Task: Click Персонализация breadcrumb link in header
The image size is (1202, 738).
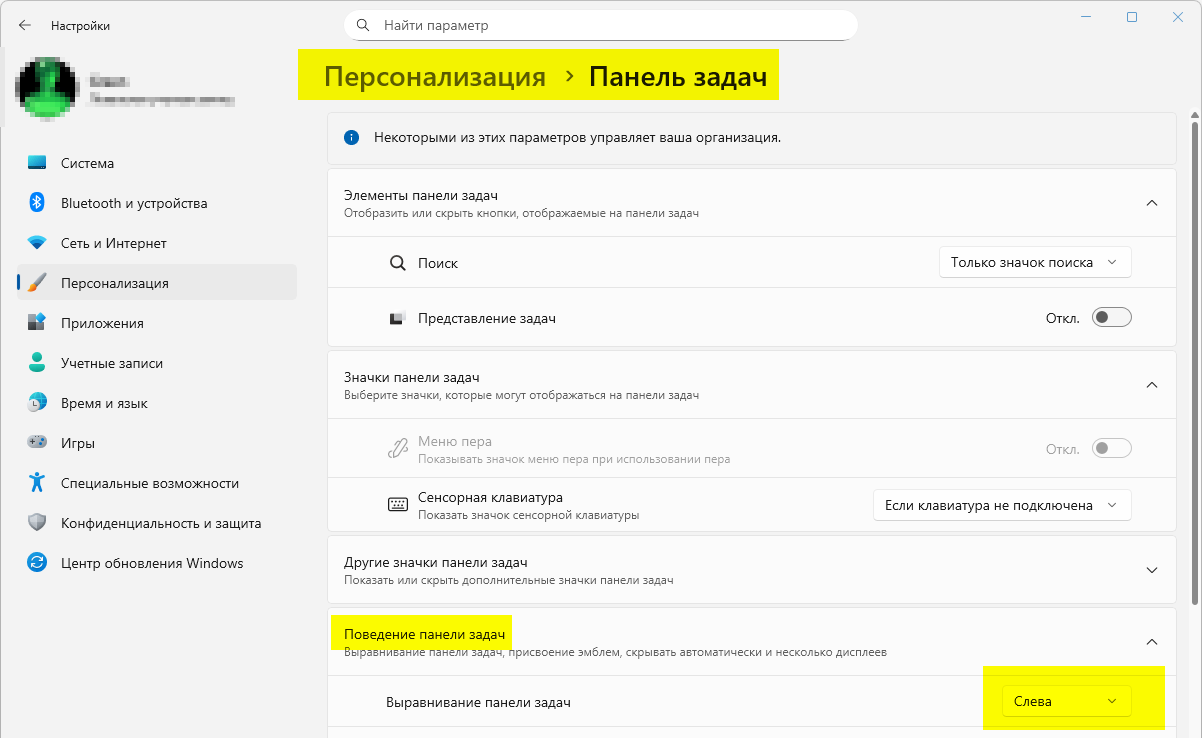Action: [x=435, y=77]
